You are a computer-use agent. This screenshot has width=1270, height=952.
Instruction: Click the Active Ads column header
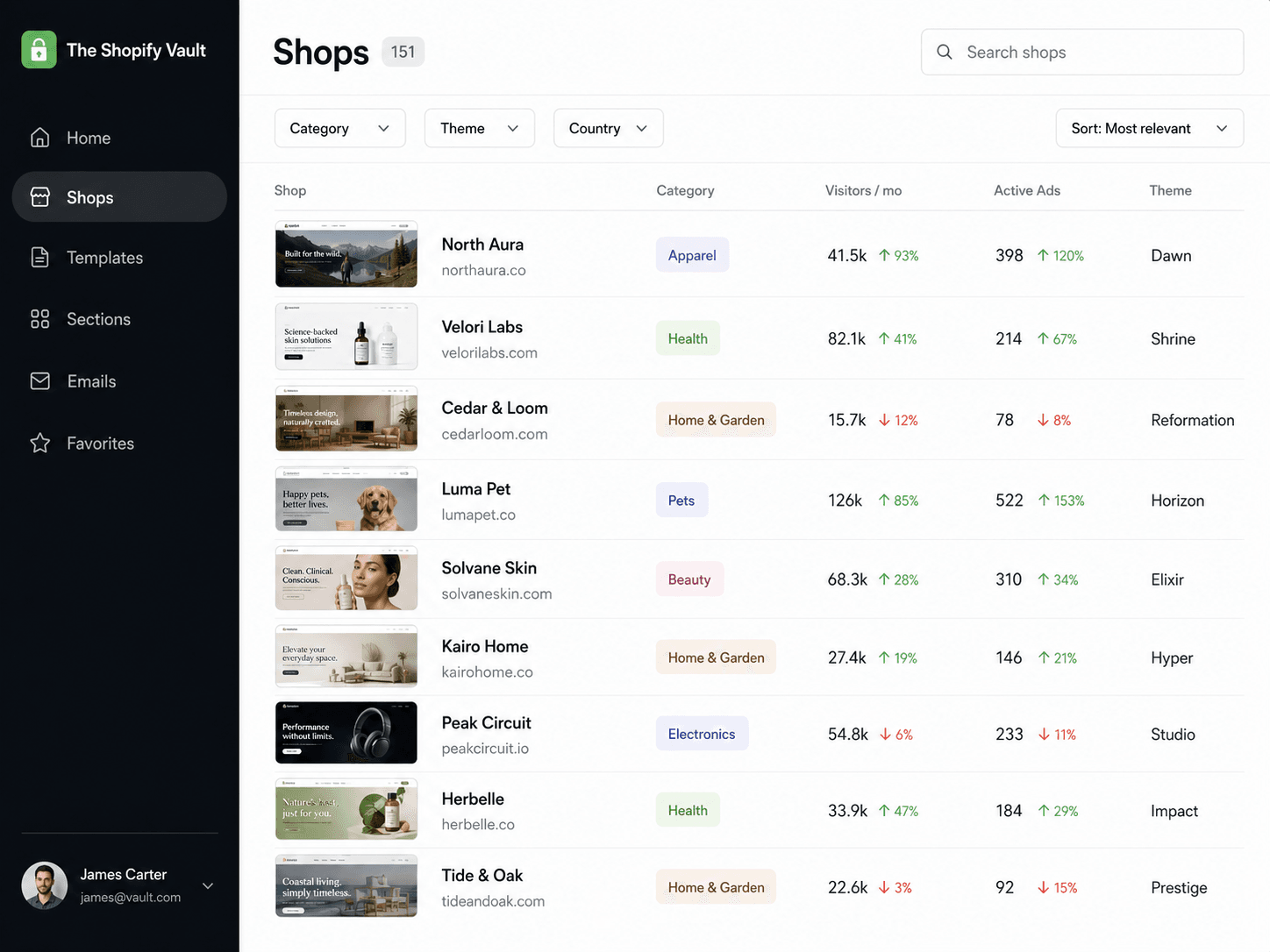[x=1027, y=190]
